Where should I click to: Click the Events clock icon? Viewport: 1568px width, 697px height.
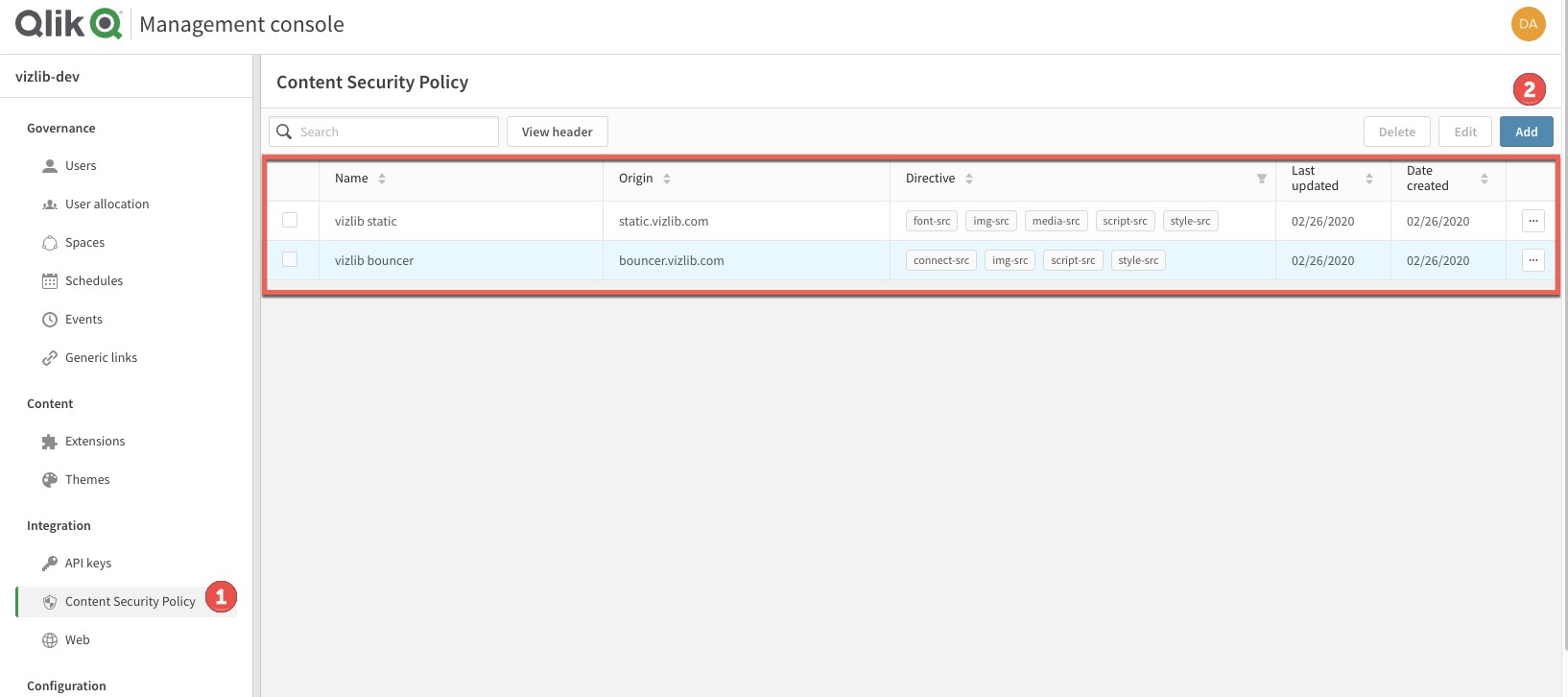(x=50, y=320)
